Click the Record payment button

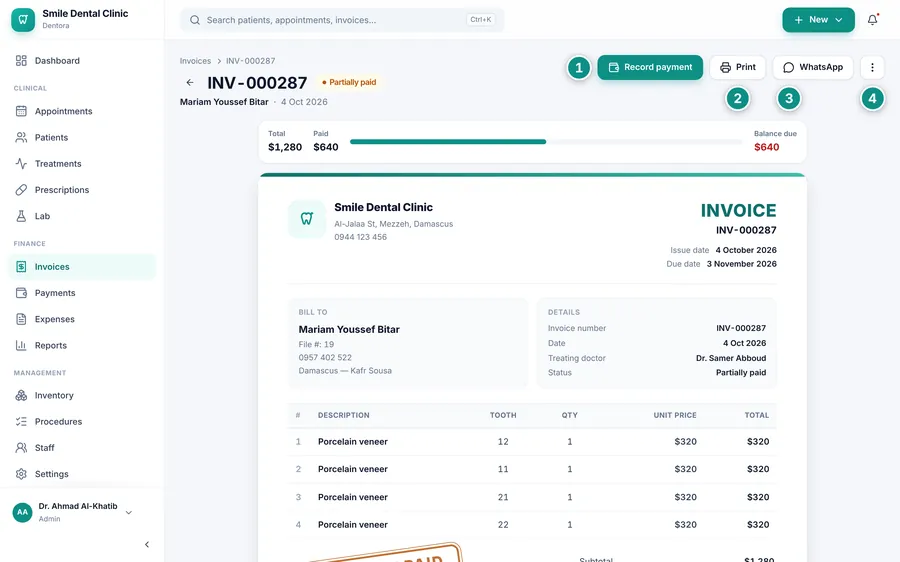point(650,67)
